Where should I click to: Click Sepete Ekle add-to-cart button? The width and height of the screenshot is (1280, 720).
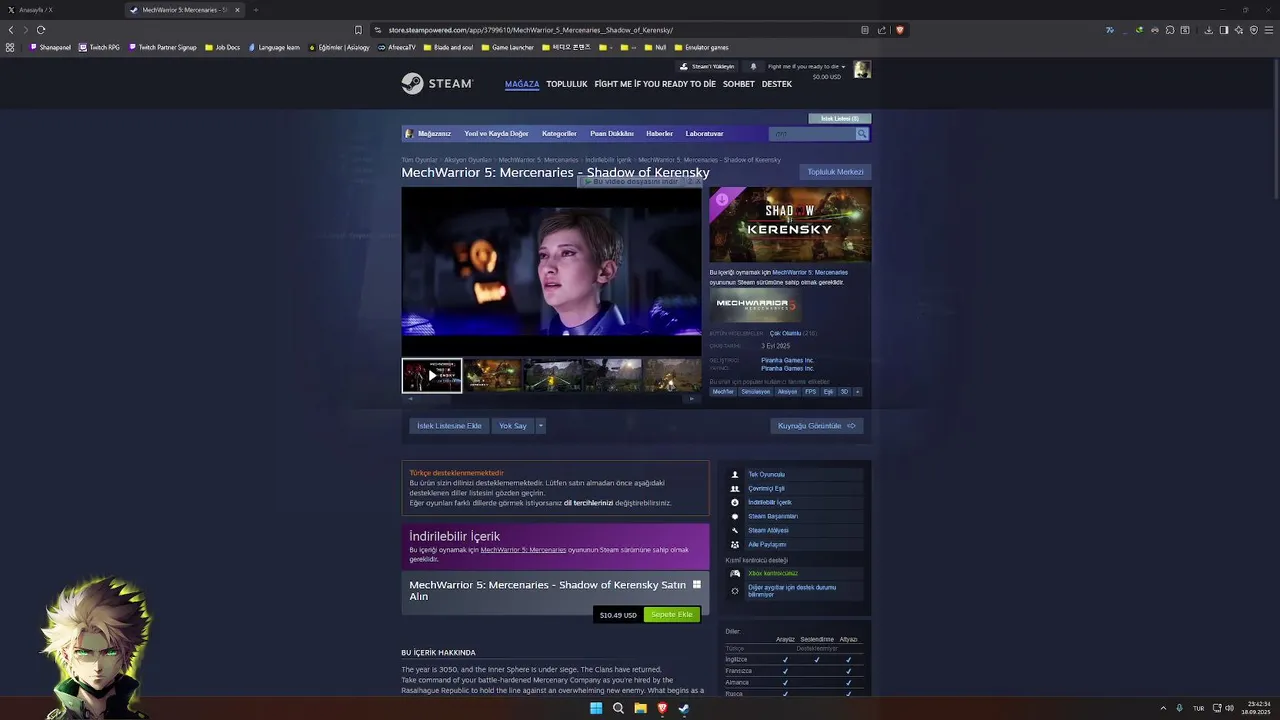[x=672, y=615]
